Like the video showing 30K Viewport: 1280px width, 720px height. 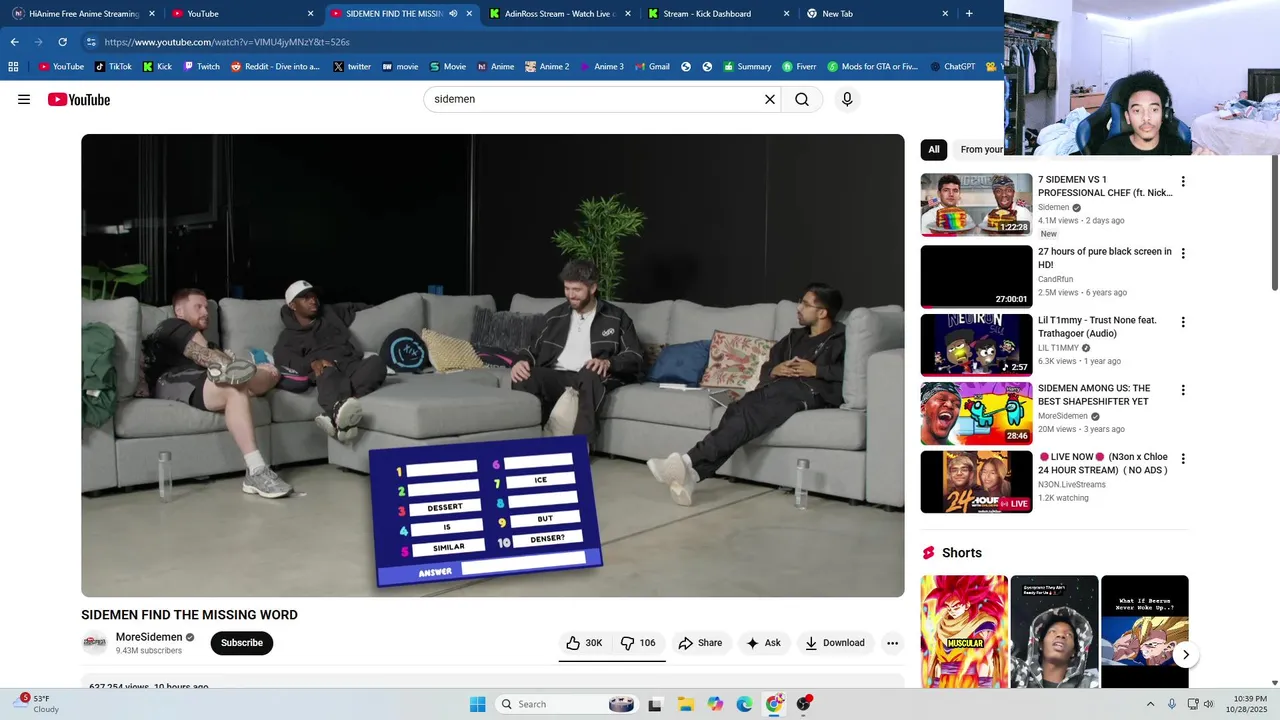click(x=584, y=643)
